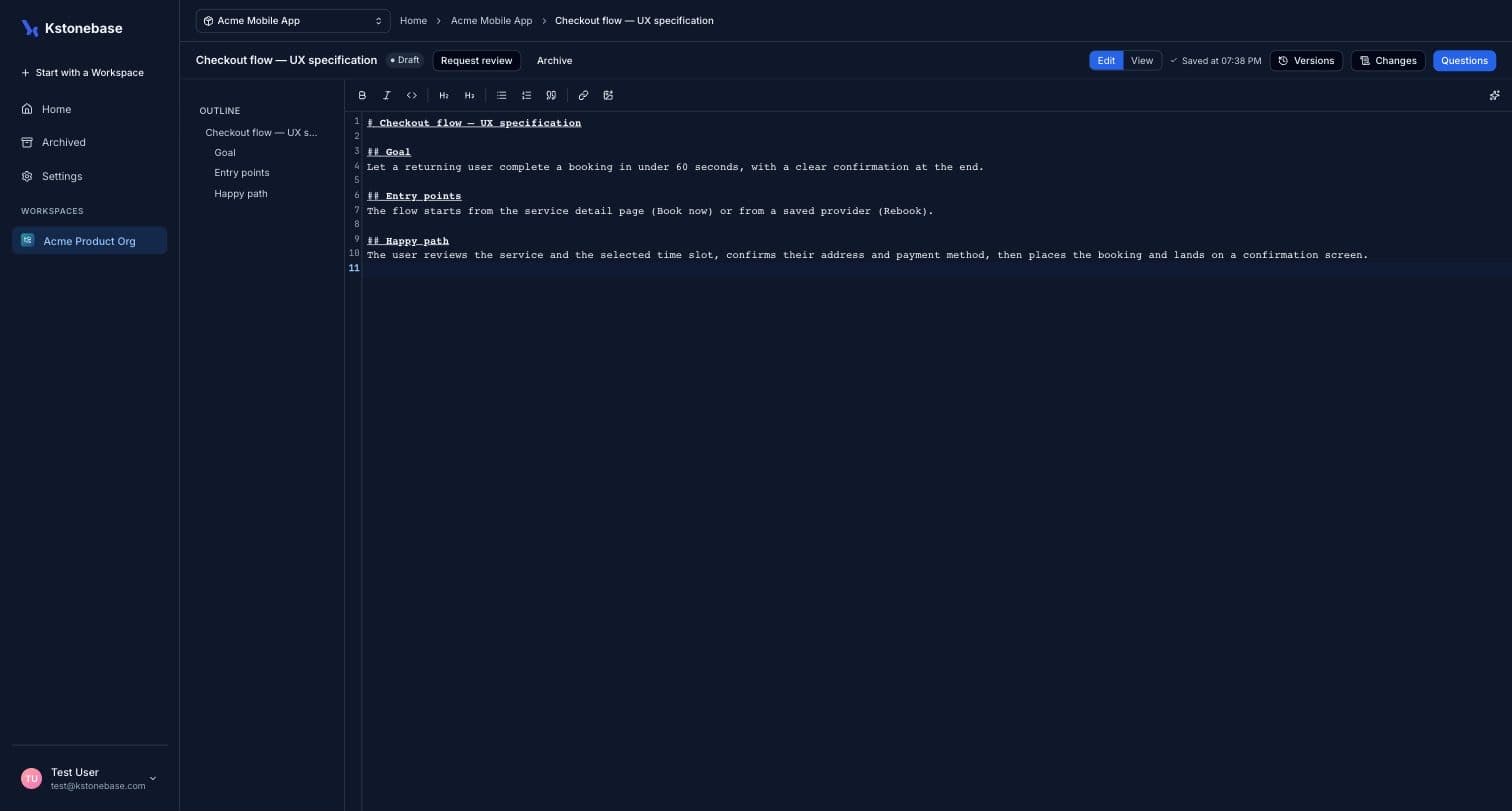Viewport: 1512px width, 811px height.
Task: Open the Questions panel
Action: tap(1464, 61)
